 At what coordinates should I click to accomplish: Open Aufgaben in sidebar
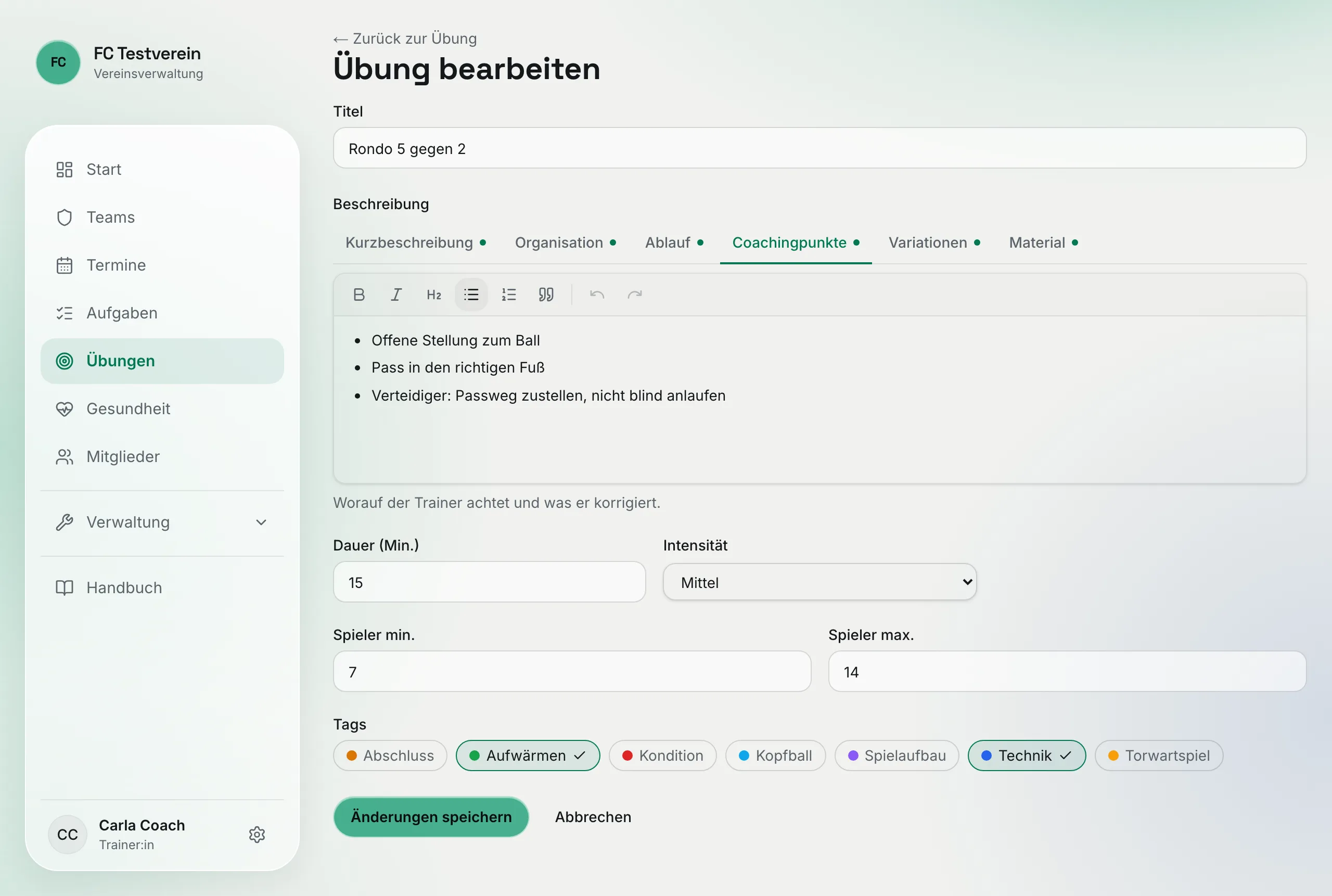click(162, 313)
